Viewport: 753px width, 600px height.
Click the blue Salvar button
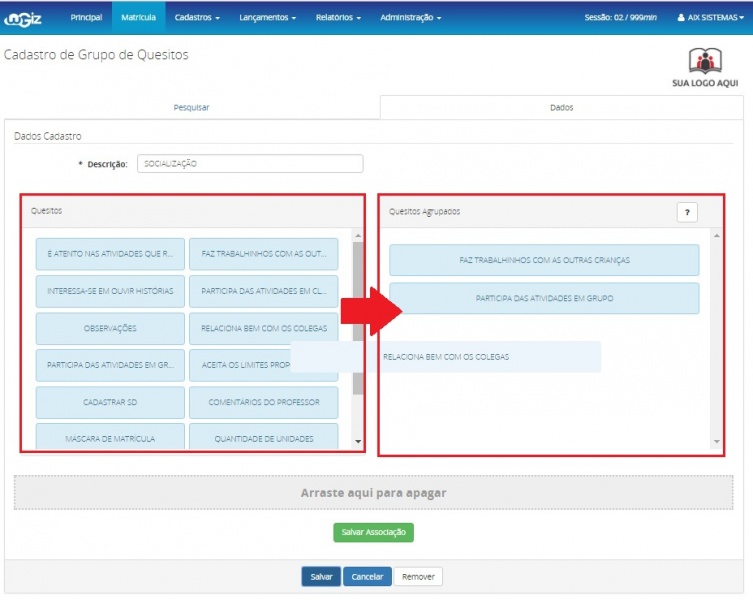pyautogui.click(x=321, y=577)
